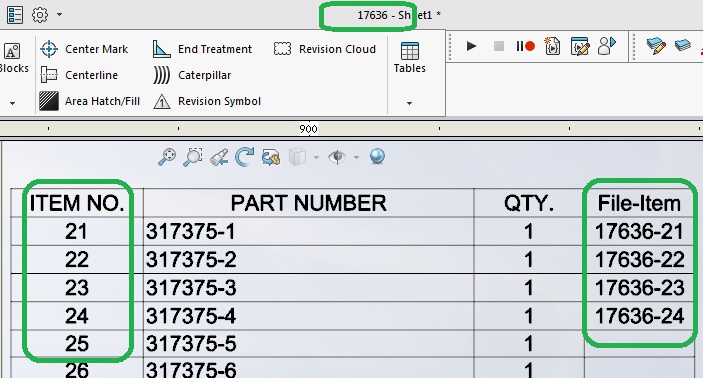Open the Blocks tool
This screenshot has width=703, height=378.
point(13,58)
